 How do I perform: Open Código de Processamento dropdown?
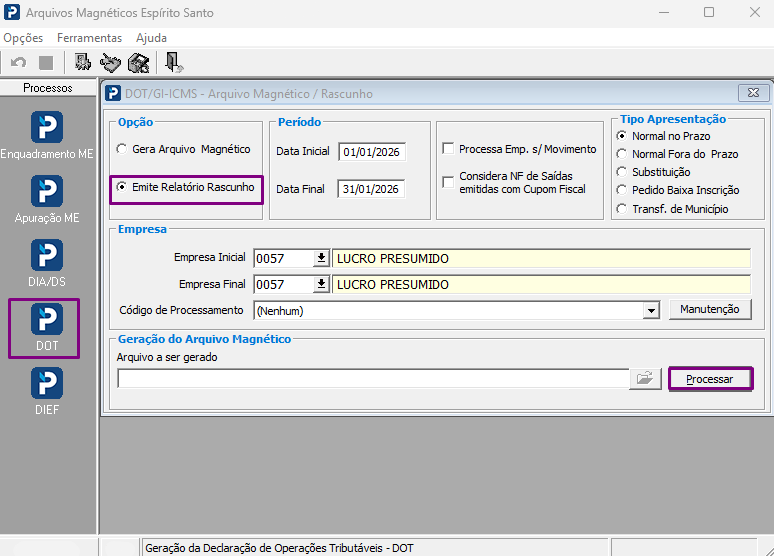pos(652,311)
